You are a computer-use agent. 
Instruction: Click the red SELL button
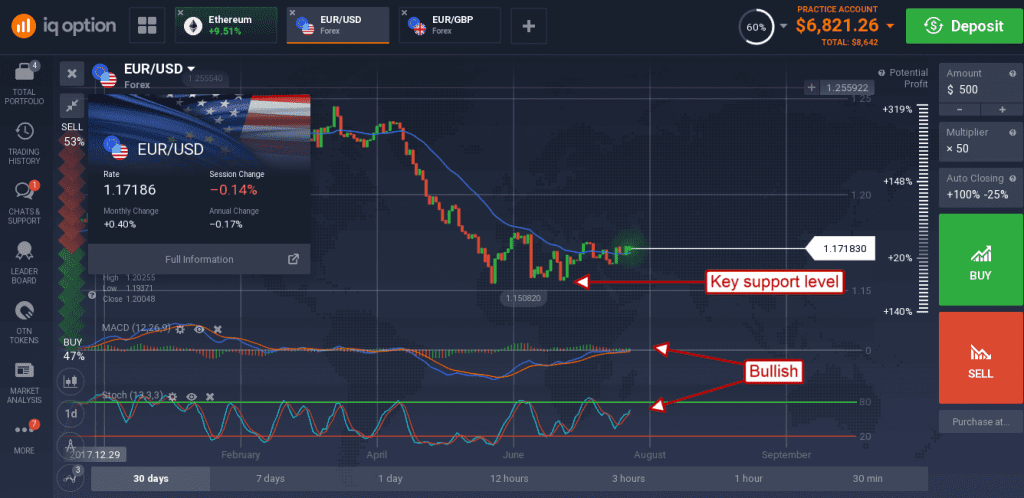(x=981, y=358)
